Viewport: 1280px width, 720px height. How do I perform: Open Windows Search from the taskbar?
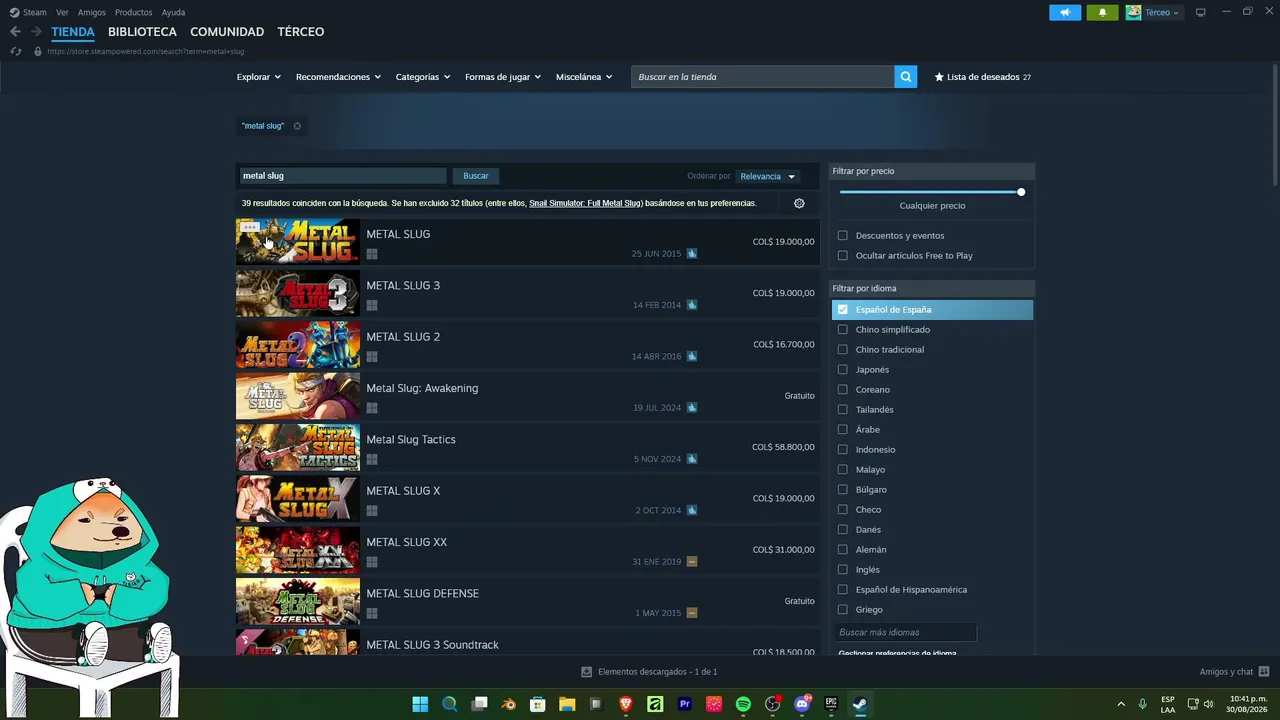[x=450, y=704]
